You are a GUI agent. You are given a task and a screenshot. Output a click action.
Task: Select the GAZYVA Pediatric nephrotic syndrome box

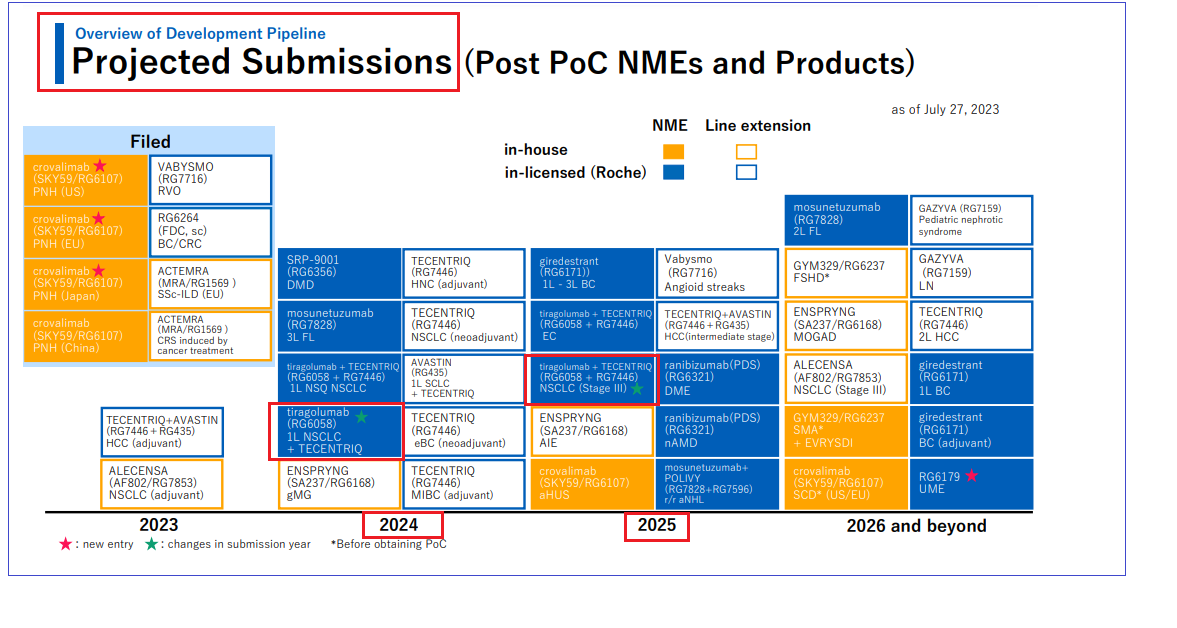point(971,220)
